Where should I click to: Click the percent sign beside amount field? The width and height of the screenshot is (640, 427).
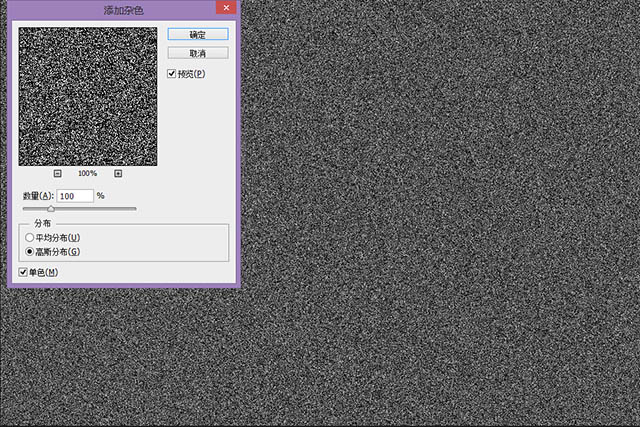101,196
